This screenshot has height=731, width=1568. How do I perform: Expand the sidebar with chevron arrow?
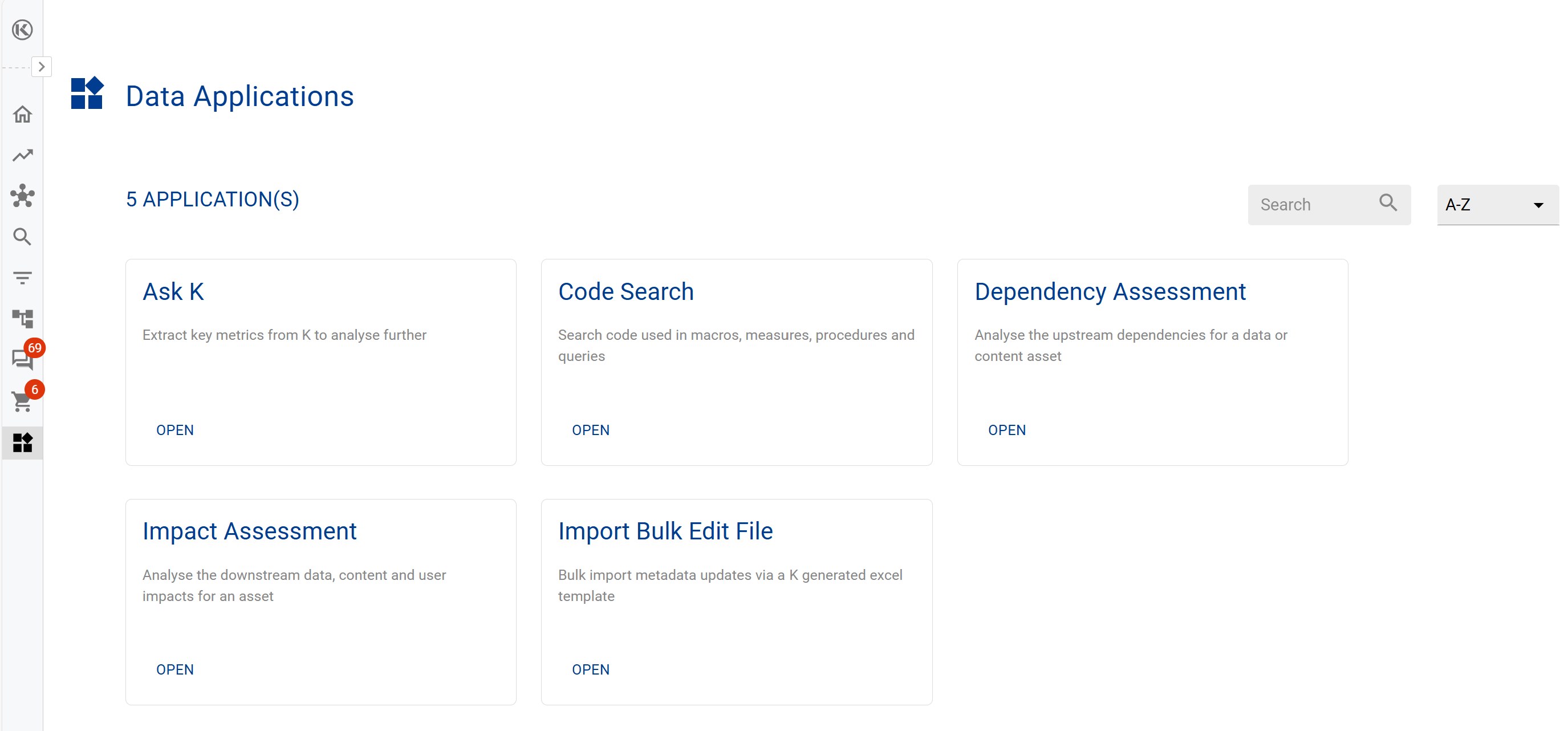click(42, 66)
